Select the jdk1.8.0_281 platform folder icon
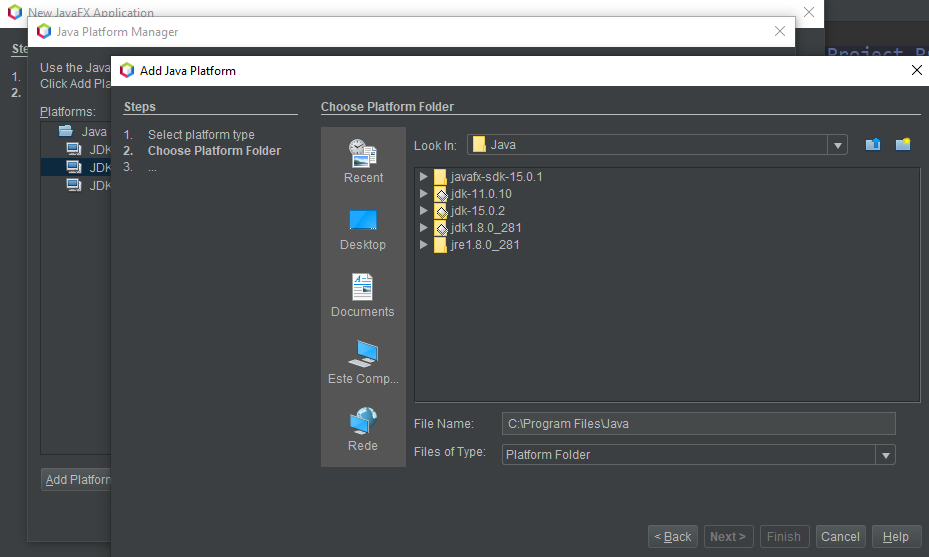Viewport: 929px width, 557px height. coord(440,228)
